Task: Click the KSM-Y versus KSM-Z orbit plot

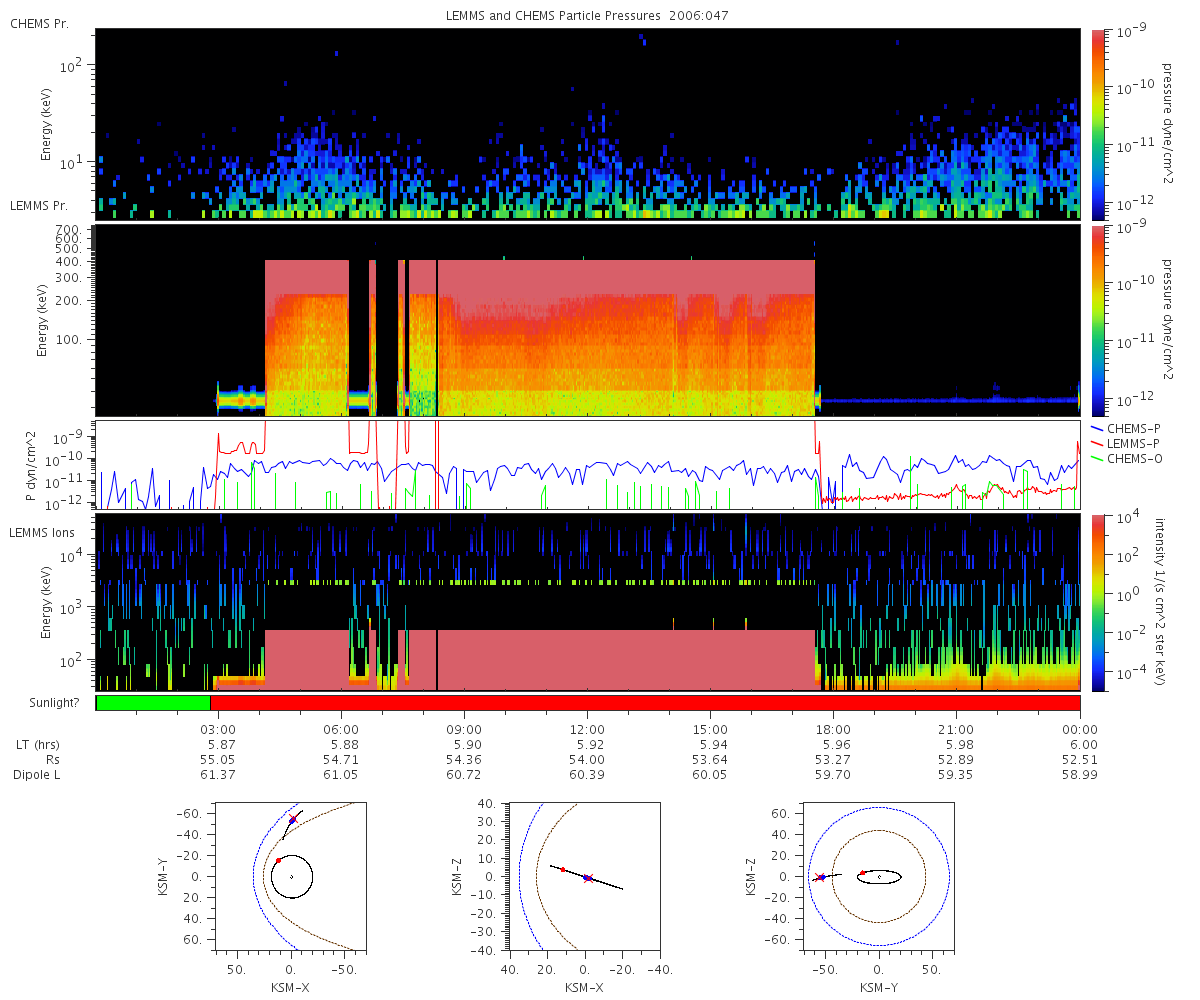Action: pos(879,875)
